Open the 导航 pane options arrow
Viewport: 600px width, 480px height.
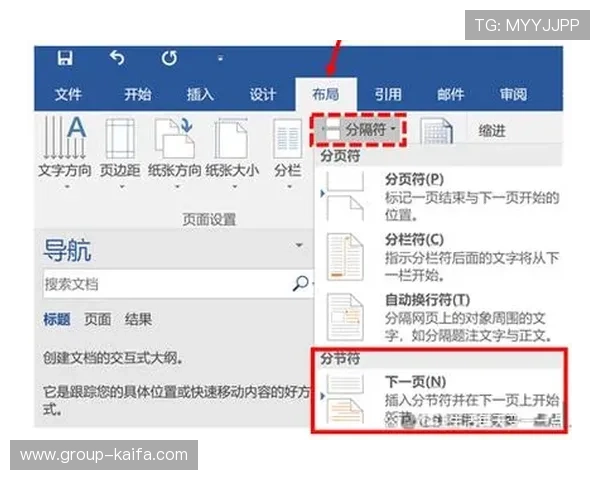299,245
